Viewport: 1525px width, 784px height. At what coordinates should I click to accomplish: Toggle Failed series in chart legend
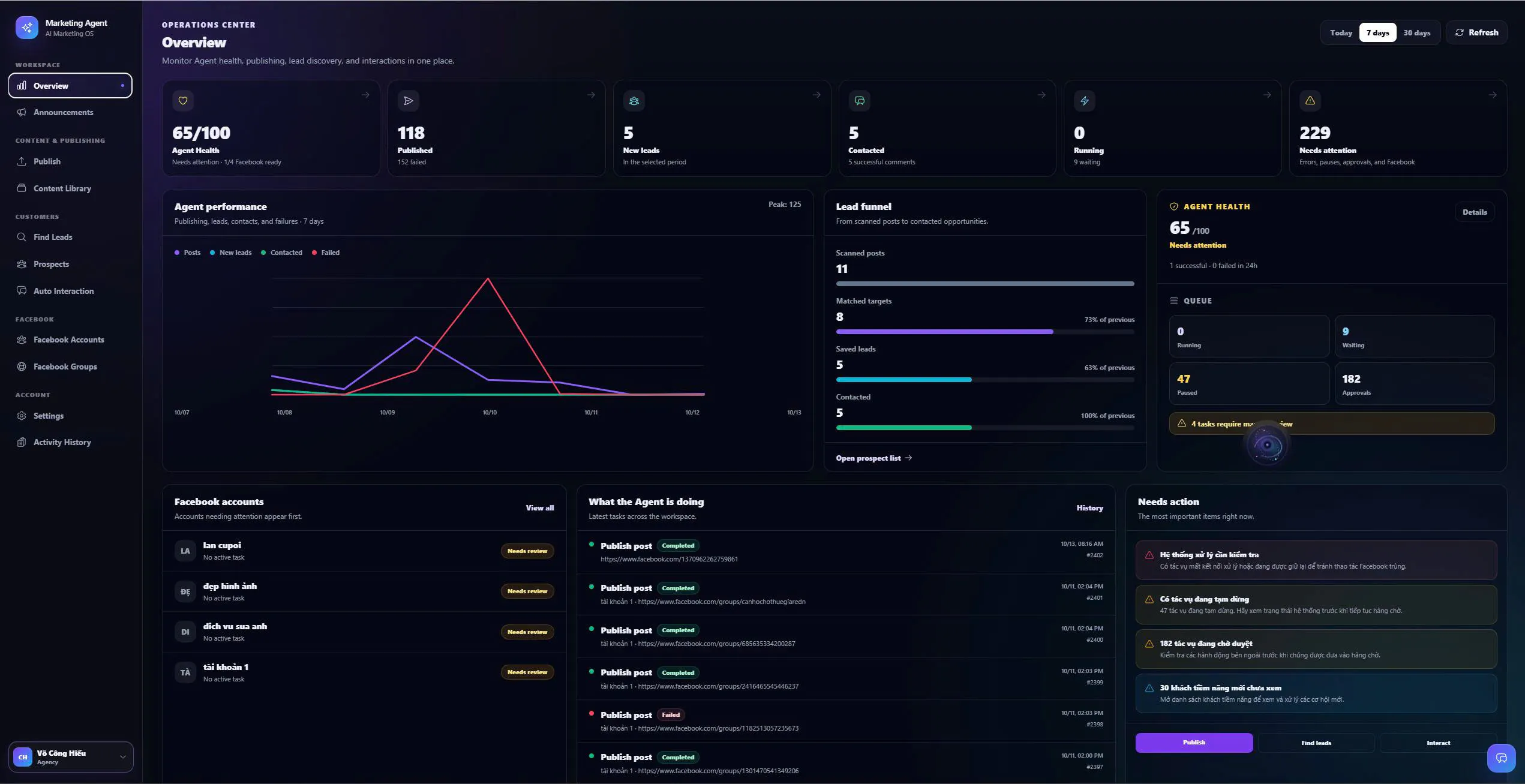[x=326, y=253]
